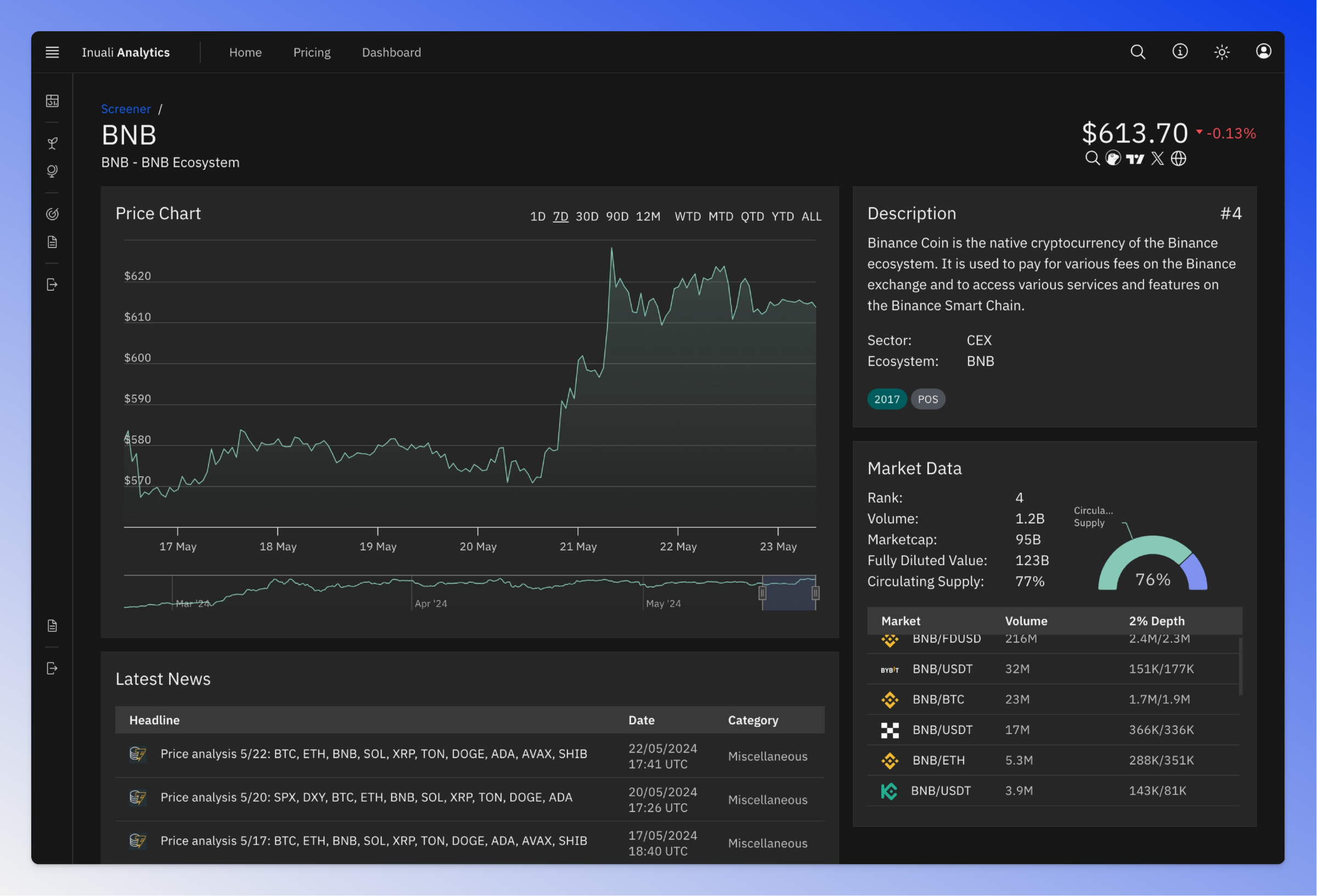Screen dimensions: 1317x896
Task: Grab the left handle of the chart range navigator
Action: pyautogui.click(x=763, y=594)
